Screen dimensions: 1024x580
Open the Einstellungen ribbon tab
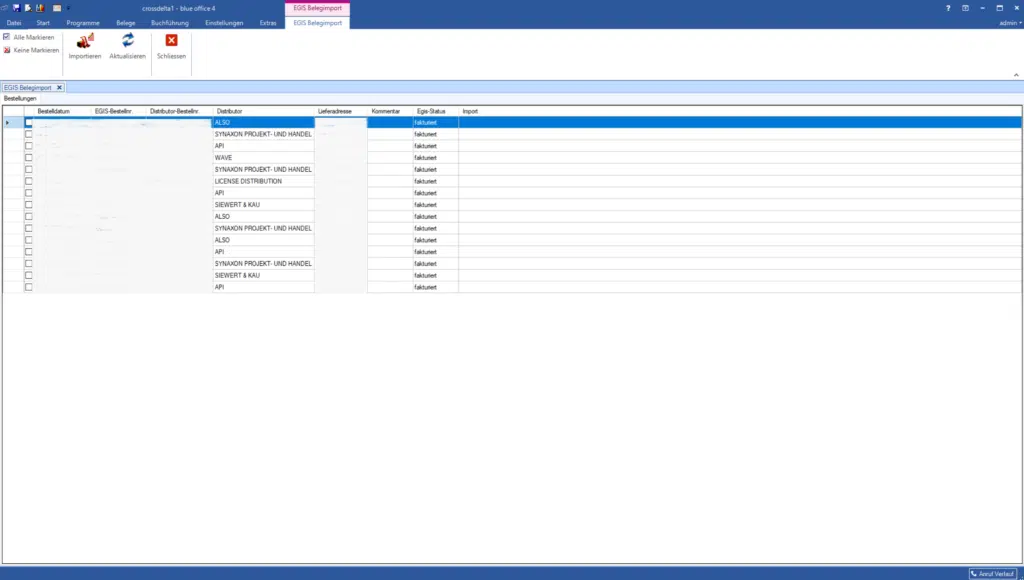[x=224, y=23]
